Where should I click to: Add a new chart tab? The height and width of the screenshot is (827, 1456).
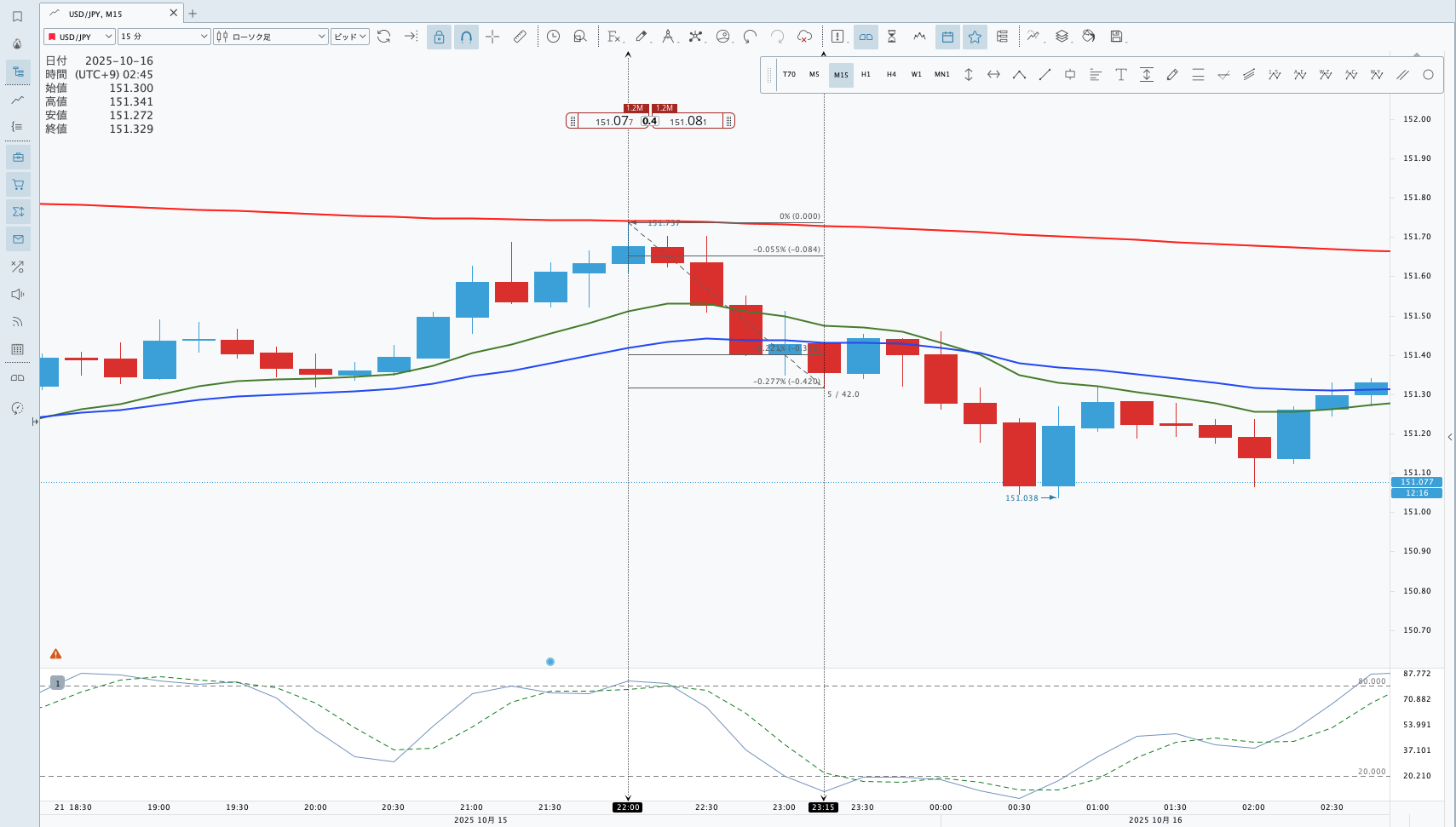click(193, 14)
